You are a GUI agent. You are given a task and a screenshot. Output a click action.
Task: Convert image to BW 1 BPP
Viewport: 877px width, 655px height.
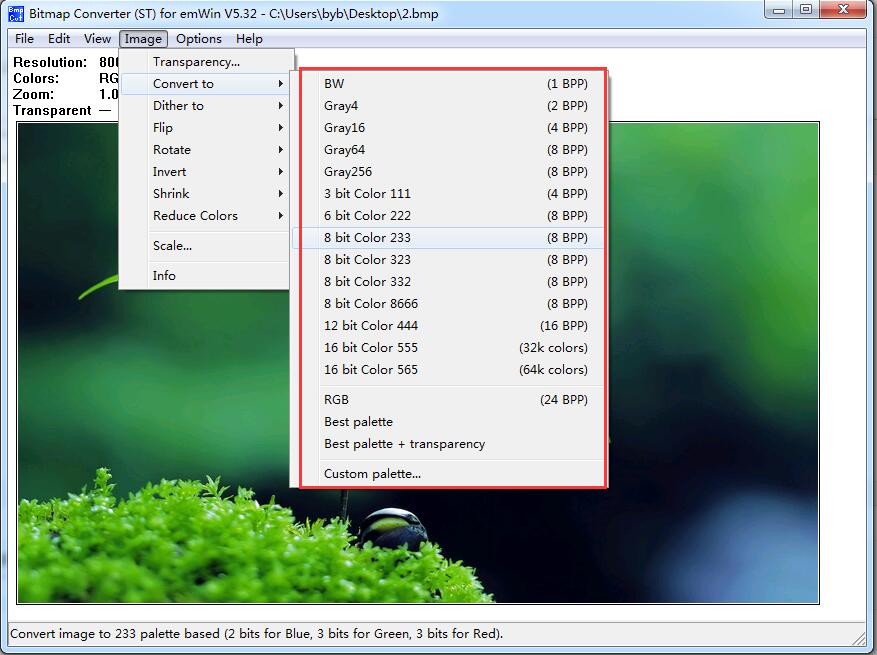tap(449, 83)
